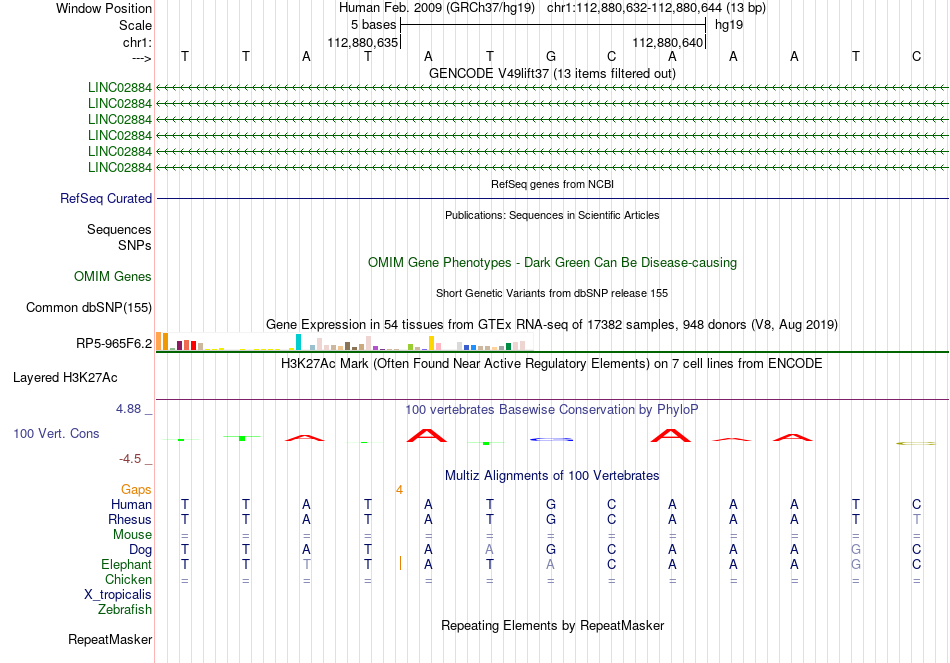Screen dimensions: 950x663
Task: Click the faint A mismatch in Elephant row
Action: coord(550,564)
